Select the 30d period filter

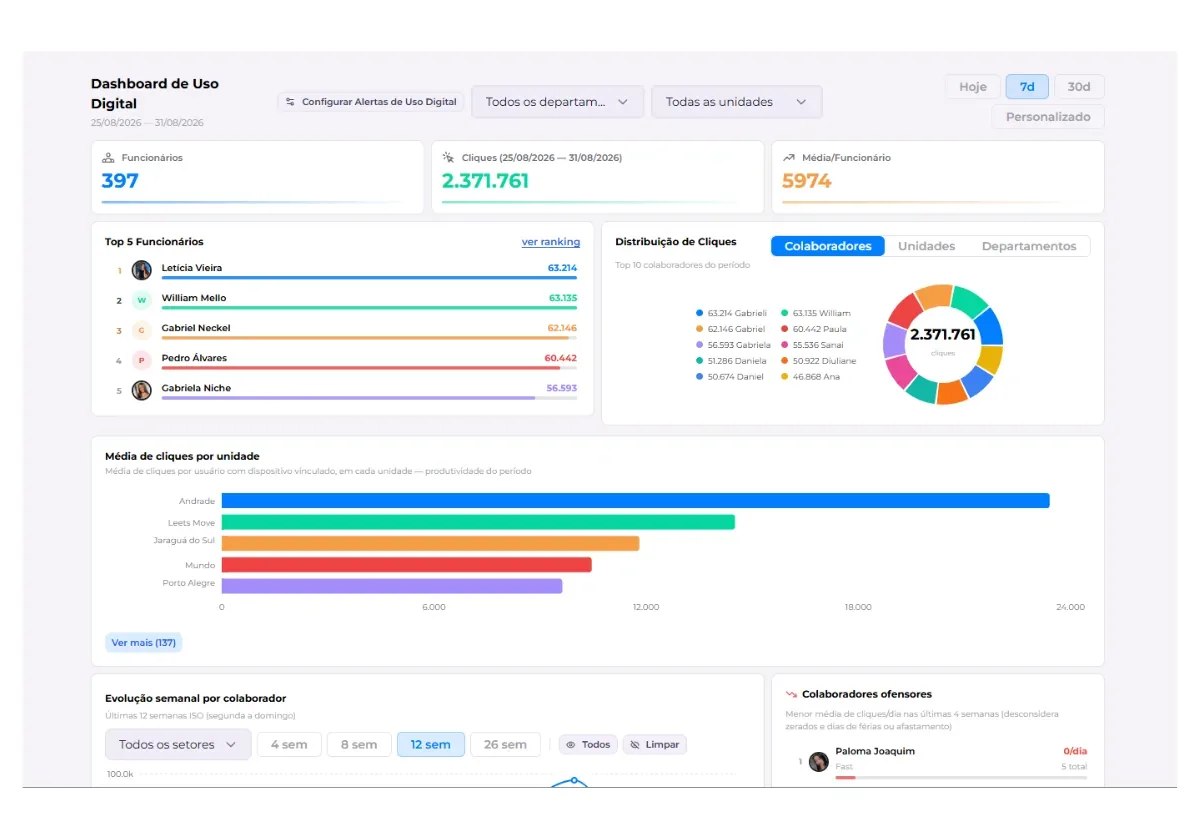tap(1079, 87)
